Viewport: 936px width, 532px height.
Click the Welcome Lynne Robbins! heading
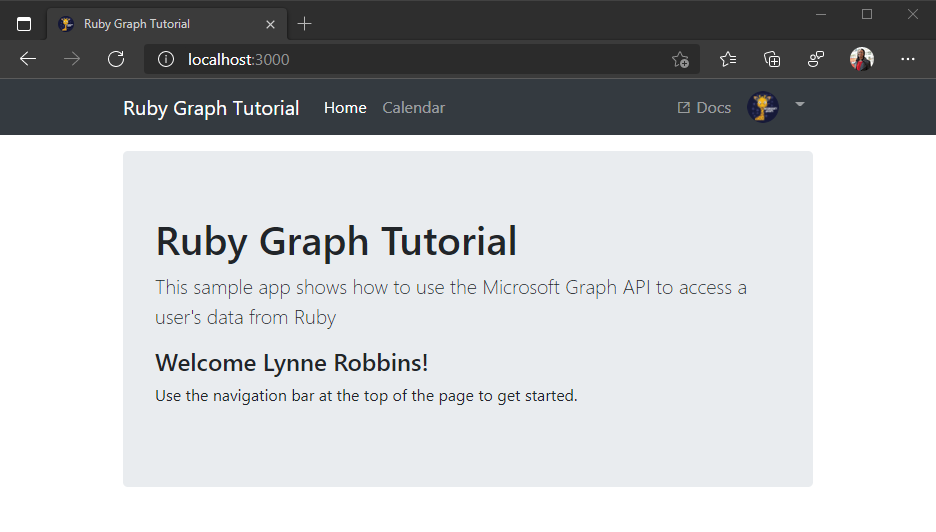tap(291, 362)
